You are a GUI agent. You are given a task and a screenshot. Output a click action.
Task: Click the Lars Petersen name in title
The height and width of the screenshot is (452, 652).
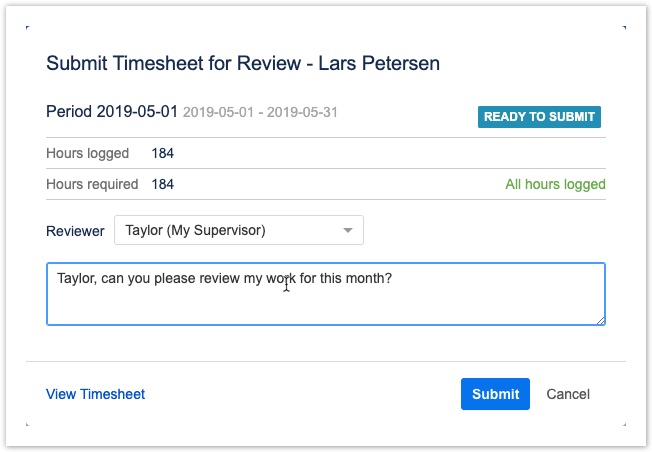376,63
